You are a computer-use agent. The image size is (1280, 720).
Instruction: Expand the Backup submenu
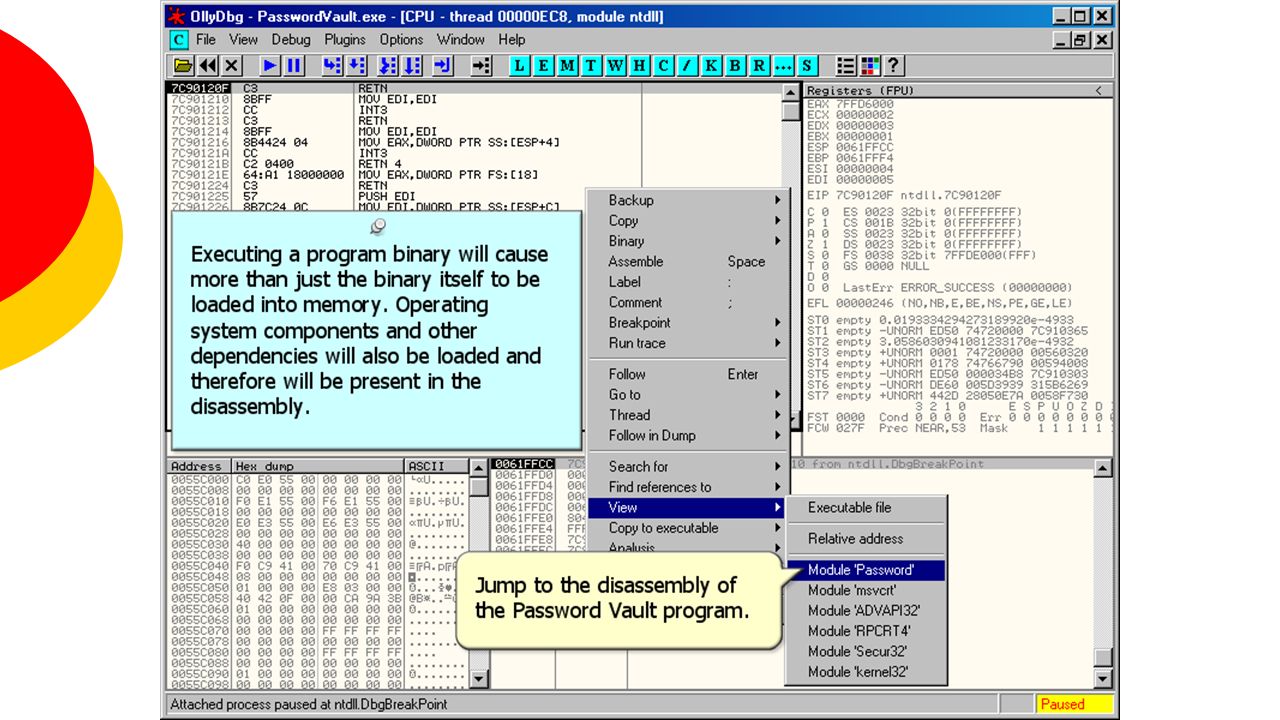pos(686,200)
